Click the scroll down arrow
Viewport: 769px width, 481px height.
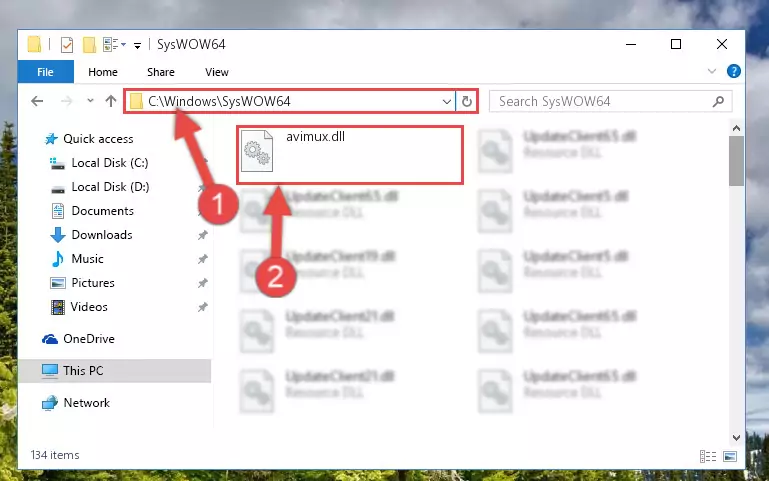coord(736,437)
